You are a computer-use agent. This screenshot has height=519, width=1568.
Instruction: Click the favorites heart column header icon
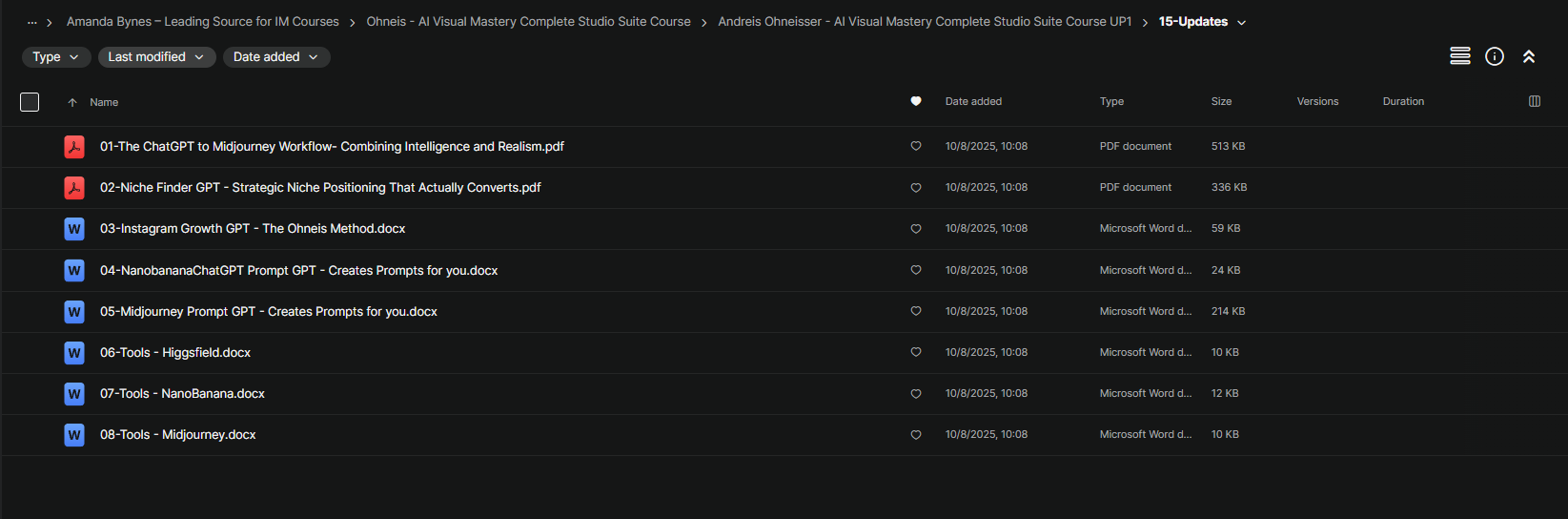[915, 101]
